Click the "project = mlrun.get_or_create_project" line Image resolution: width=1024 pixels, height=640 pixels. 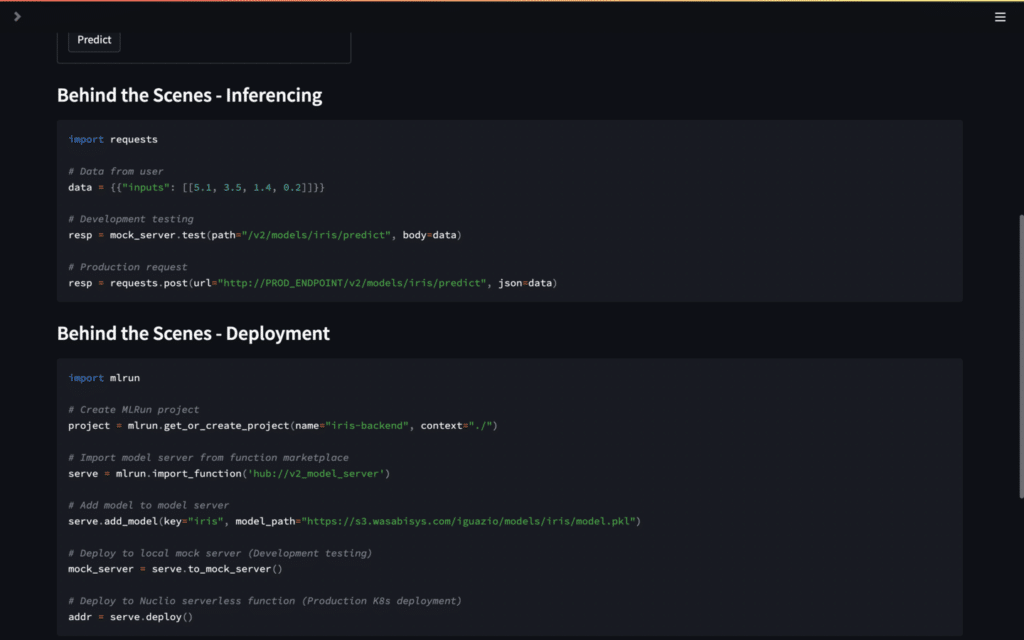[283, 426]
